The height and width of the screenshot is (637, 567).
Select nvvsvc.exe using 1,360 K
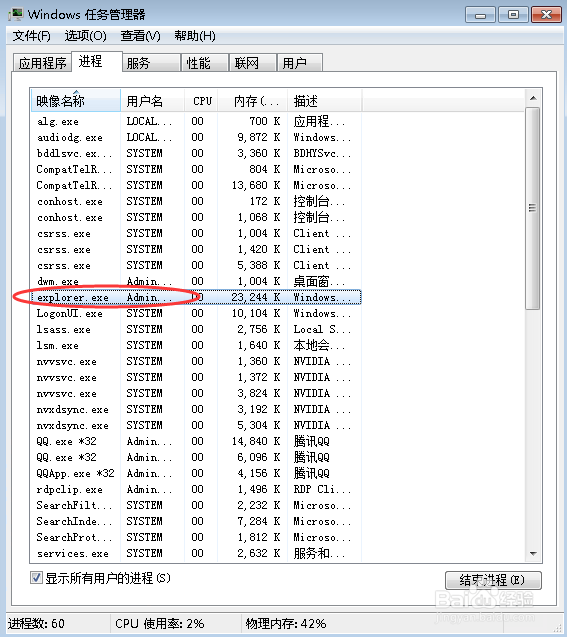pos(196,361)
